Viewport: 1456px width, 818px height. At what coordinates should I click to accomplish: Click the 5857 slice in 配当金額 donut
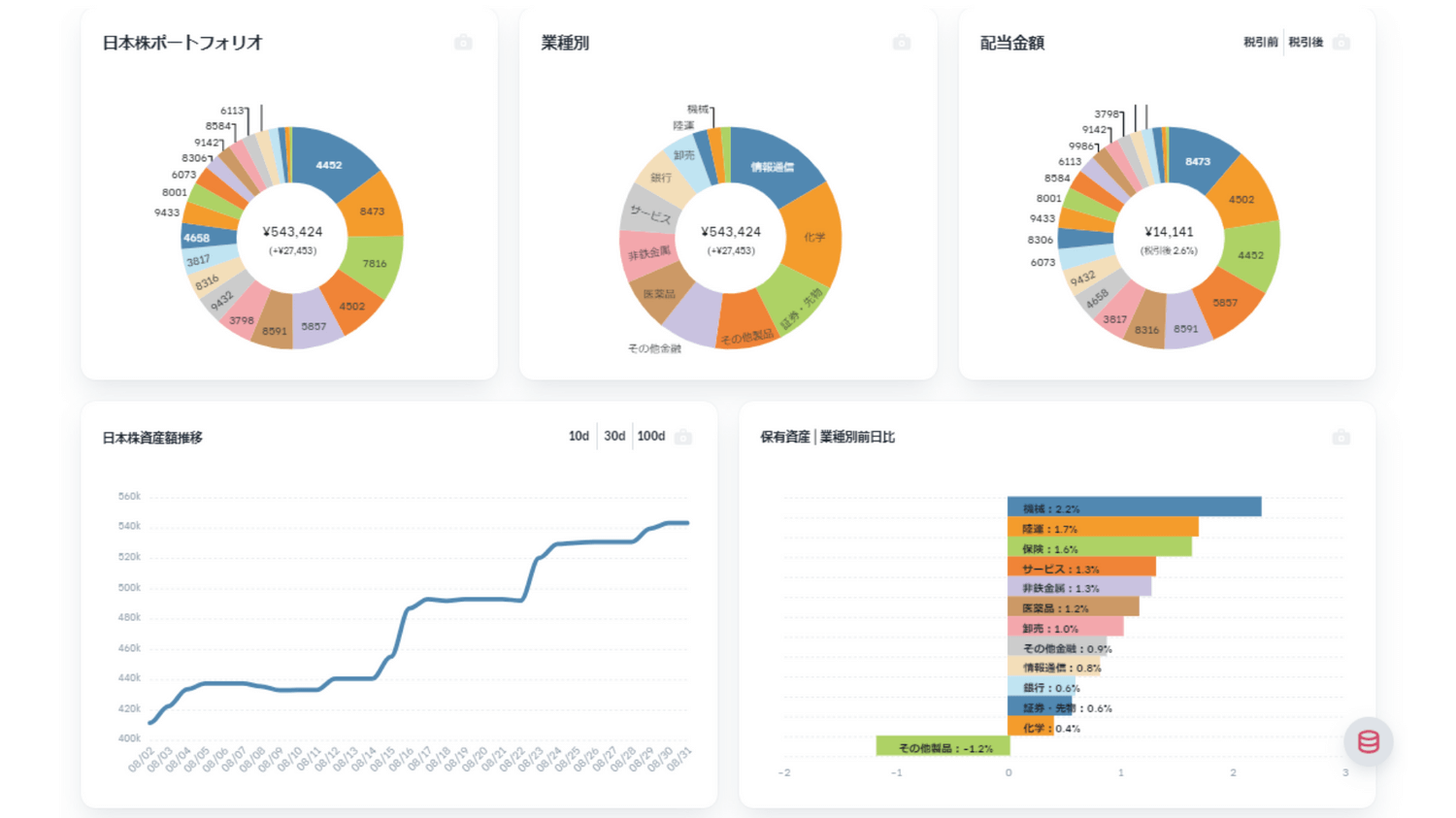tap(1226, 303)
